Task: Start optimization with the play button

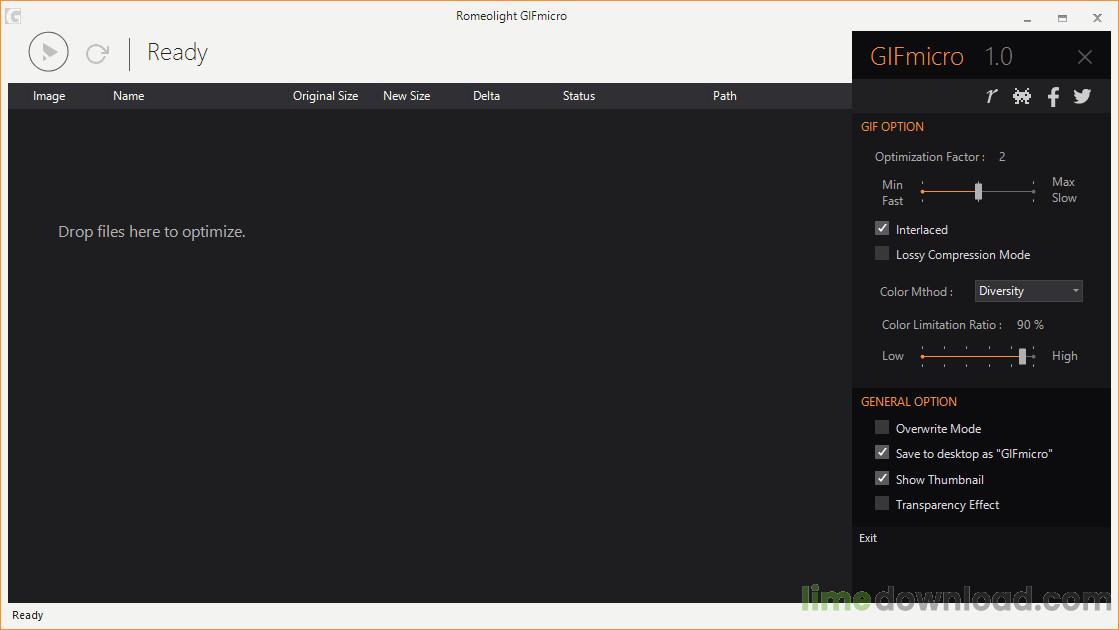Action: pyautogui.click(x=49, y=52)
